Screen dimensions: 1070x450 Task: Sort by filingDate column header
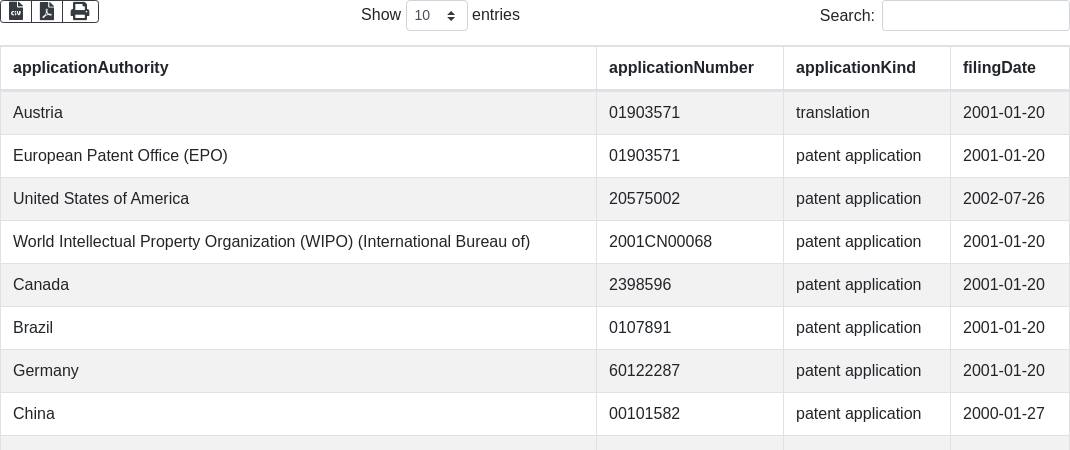click(999, 68)
